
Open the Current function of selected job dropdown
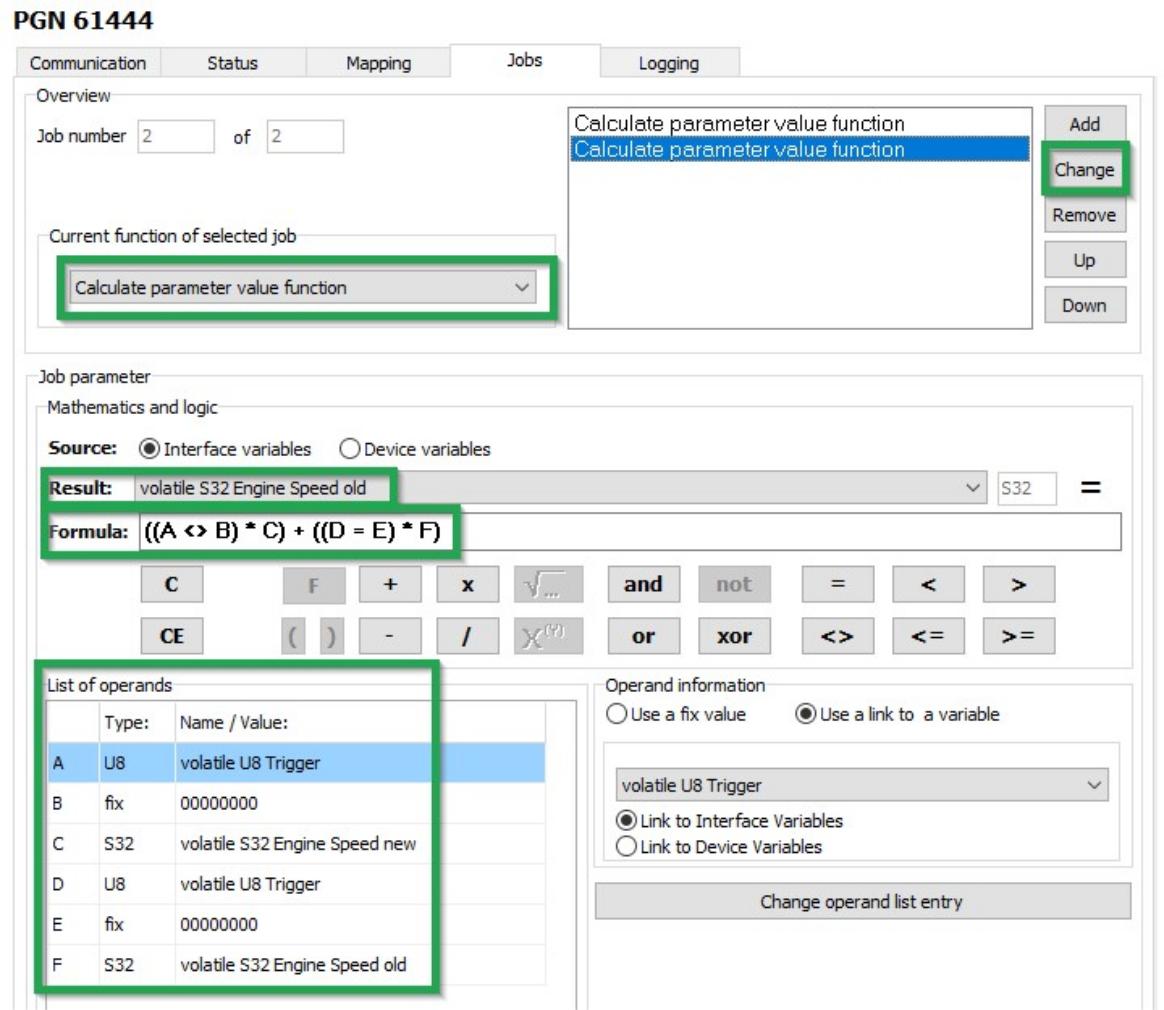pos(302,288)
